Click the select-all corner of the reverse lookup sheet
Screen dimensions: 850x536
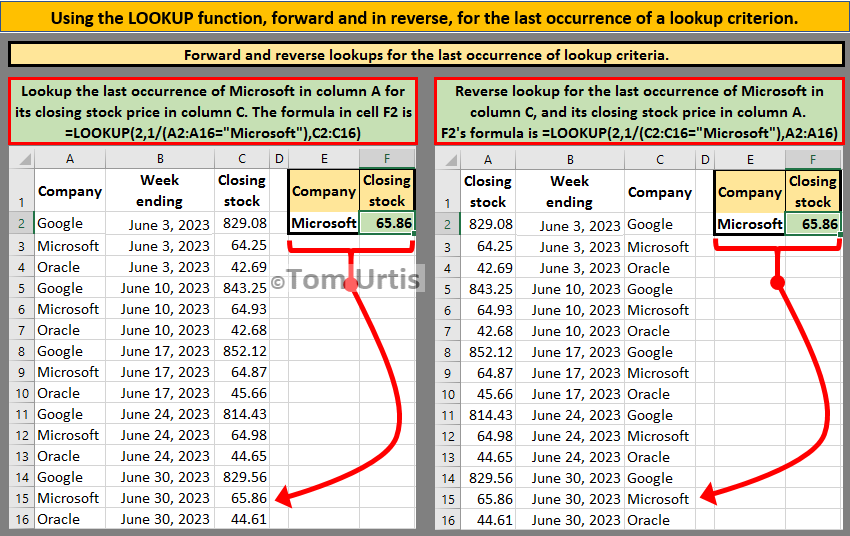pos(448,160)
